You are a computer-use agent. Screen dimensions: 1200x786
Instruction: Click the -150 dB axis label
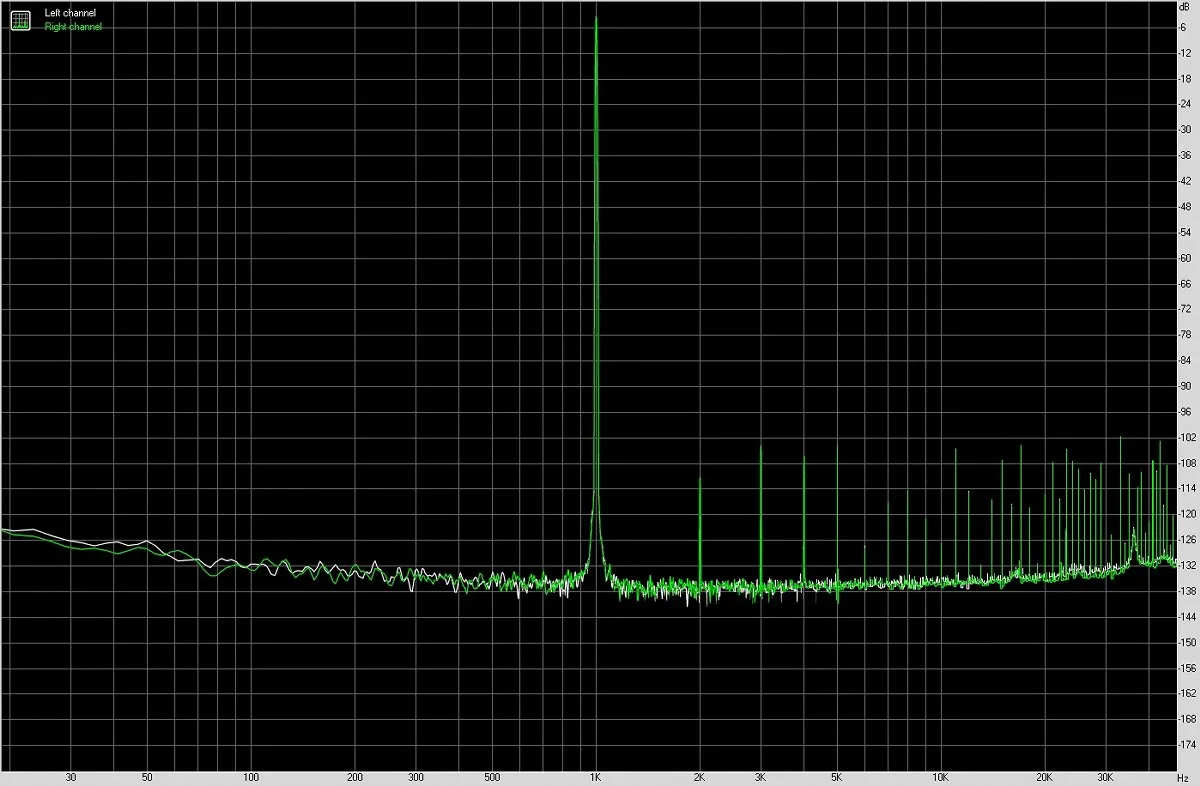tap(1185, 643)
